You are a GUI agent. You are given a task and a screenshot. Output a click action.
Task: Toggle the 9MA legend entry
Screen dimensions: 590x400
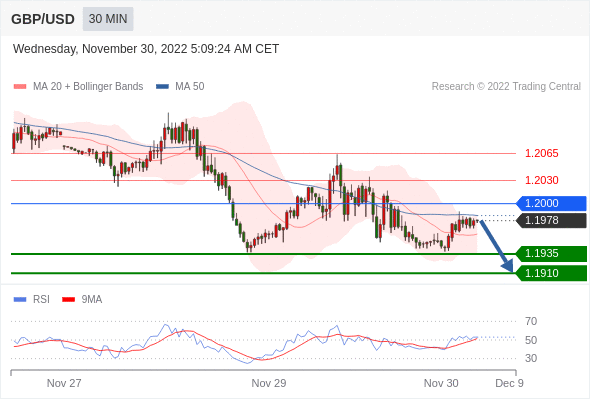82,299
